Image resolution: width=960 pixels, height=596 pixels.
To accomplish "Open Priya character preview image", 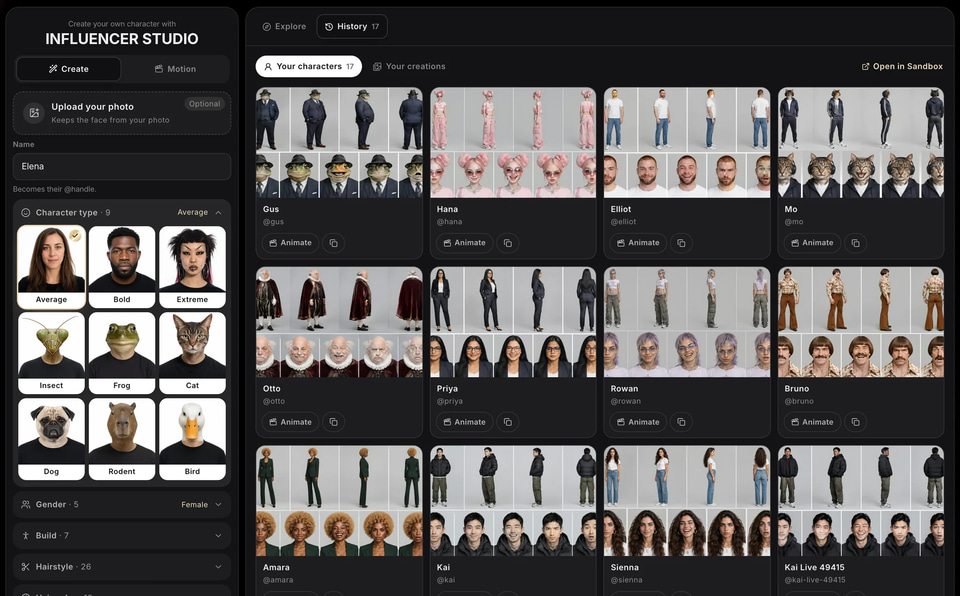I will click(513, 322).
